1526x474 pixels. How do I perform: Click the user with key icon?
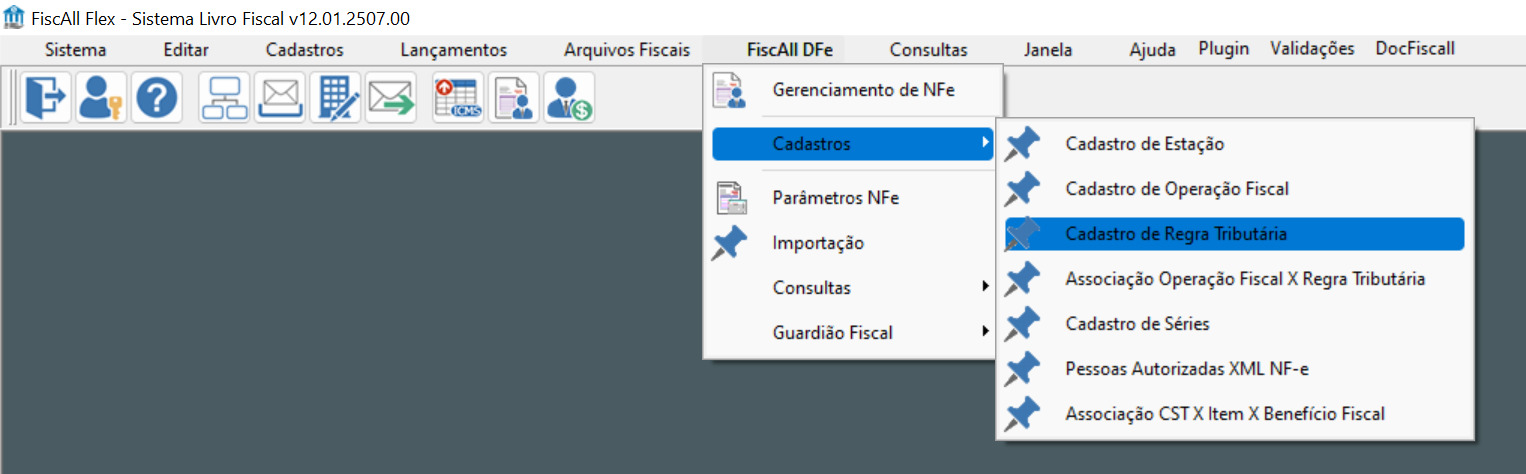101,98
